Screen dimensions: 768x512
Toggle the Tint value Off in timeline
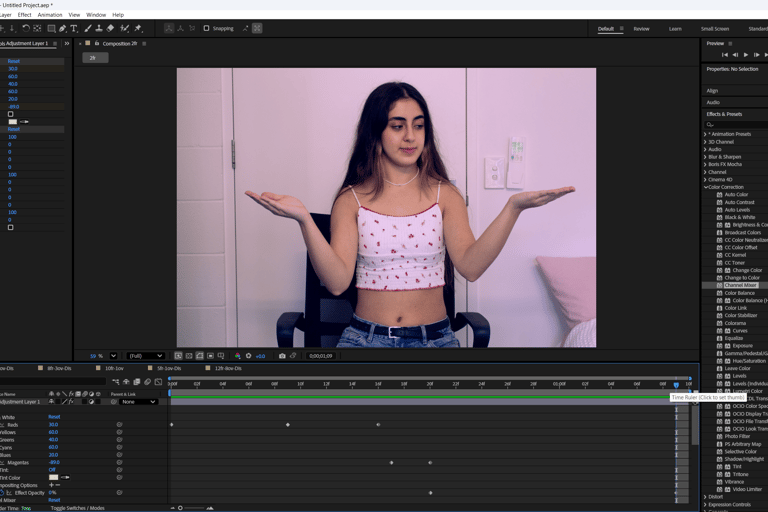pos(52,470)
